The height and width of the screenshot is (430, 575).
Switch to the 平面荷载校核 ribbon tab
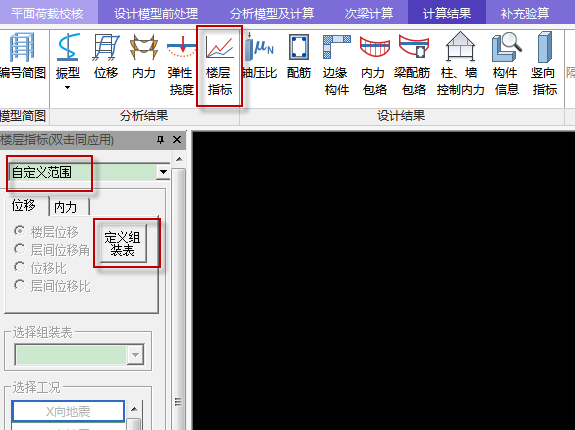(48, 13)
